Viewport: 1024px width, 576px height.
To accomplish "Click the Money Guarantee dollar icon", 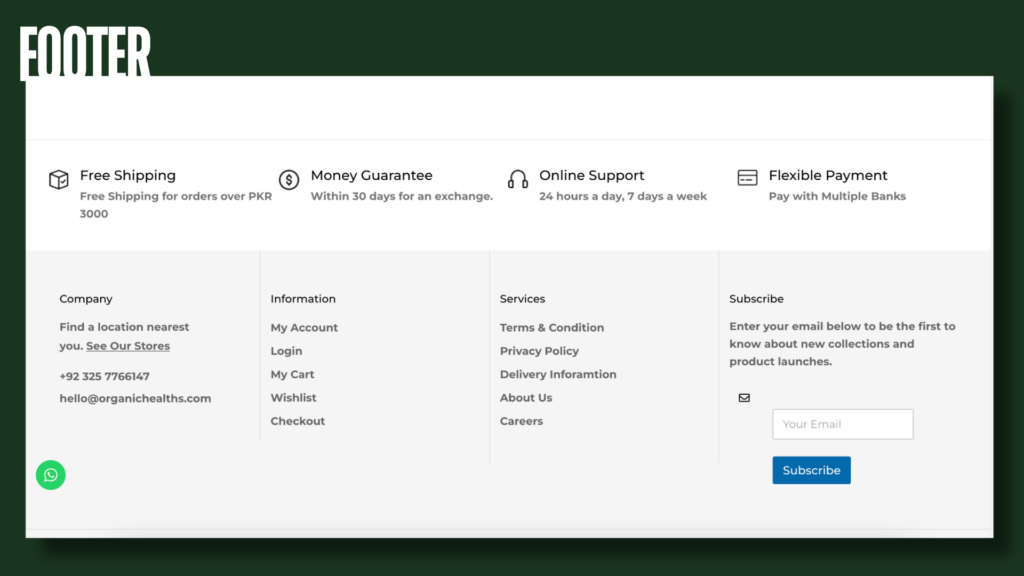I will pos(289,180).
